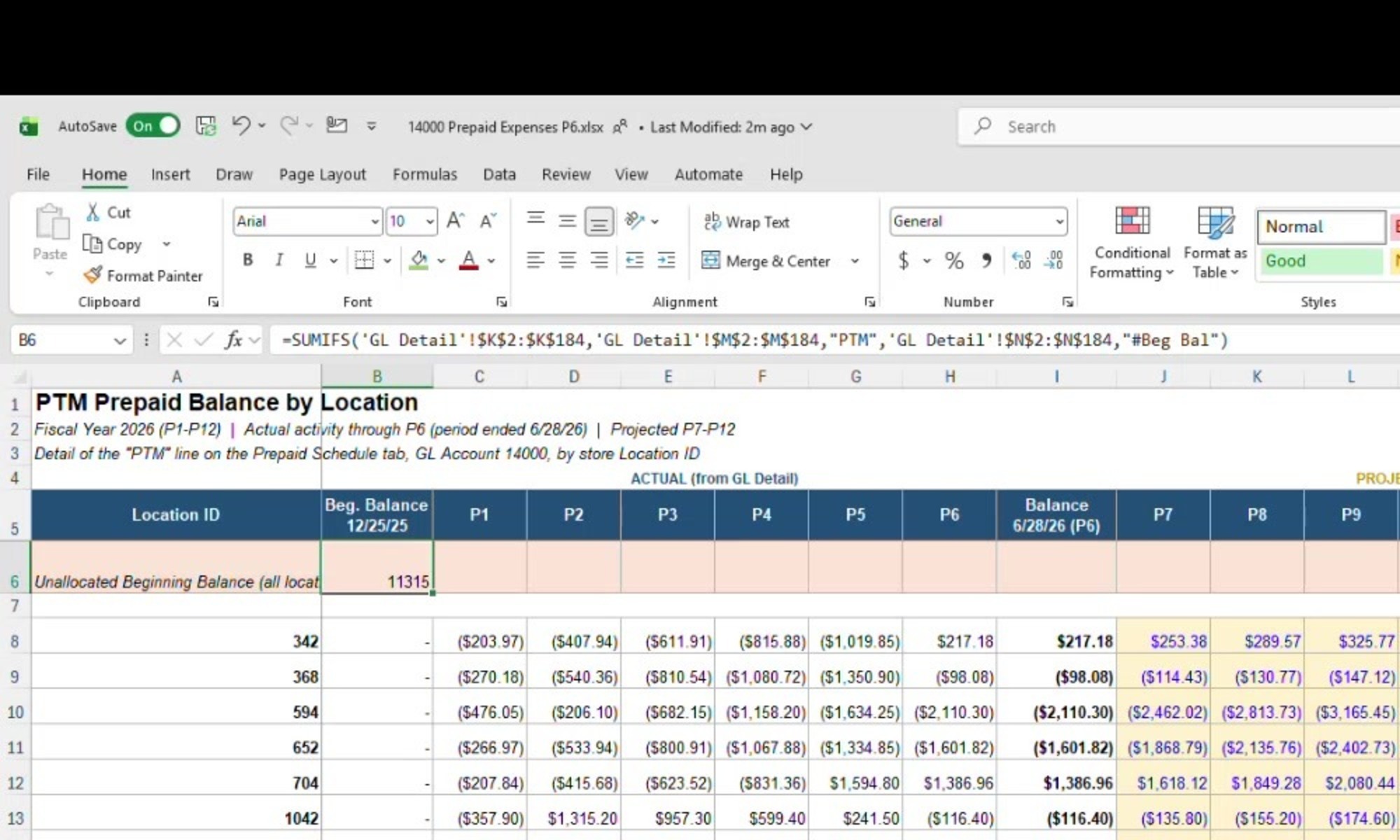
Task: Open the Arial font name dropdown
Action: (375, 222)
